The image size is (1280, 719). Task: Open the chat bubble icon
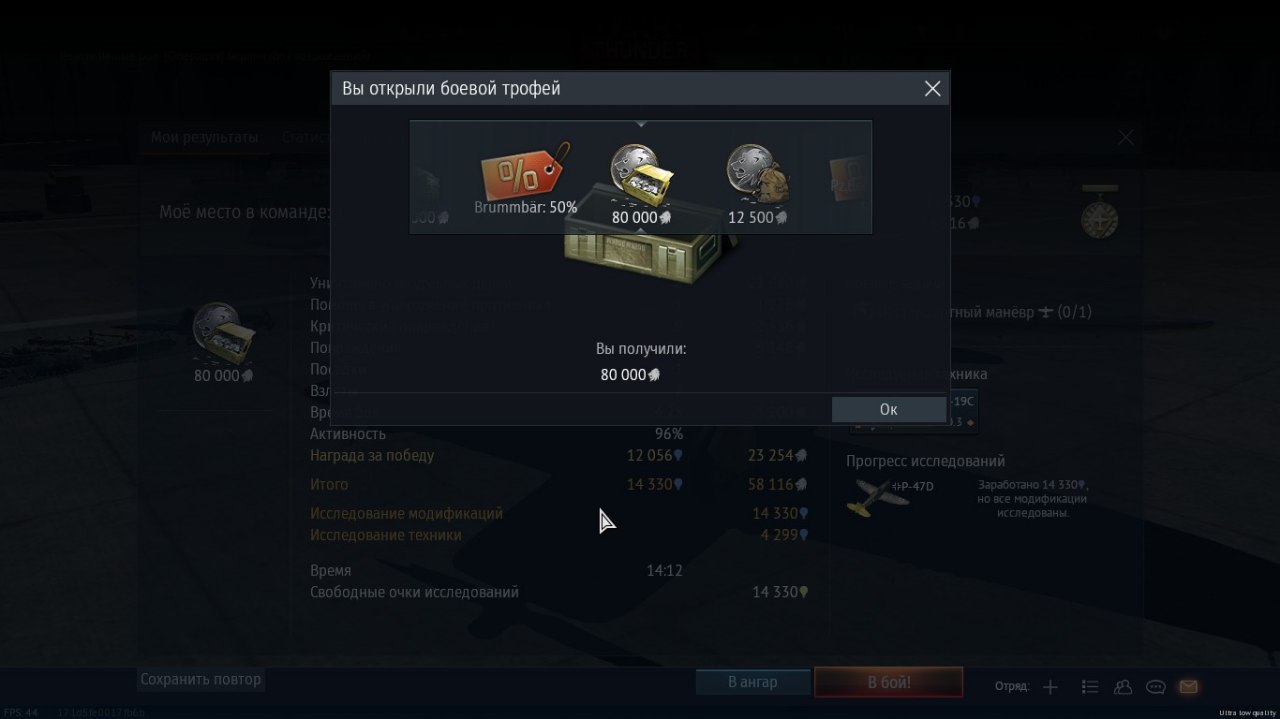tap(1156, 687)
